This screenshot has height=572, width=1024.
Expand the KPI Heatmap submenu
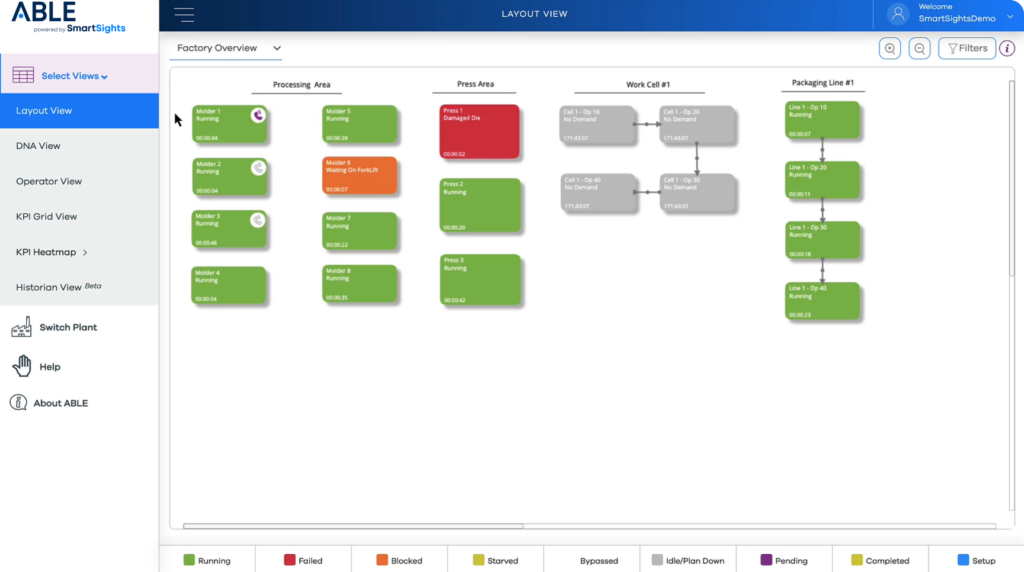85,252
